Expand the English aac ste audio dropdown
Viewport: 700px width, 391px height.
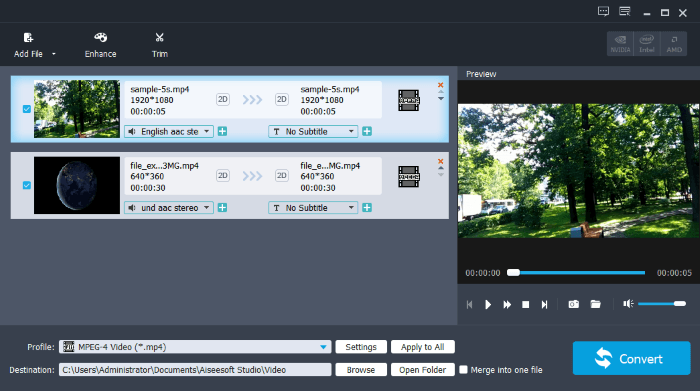tap(169, 131)
